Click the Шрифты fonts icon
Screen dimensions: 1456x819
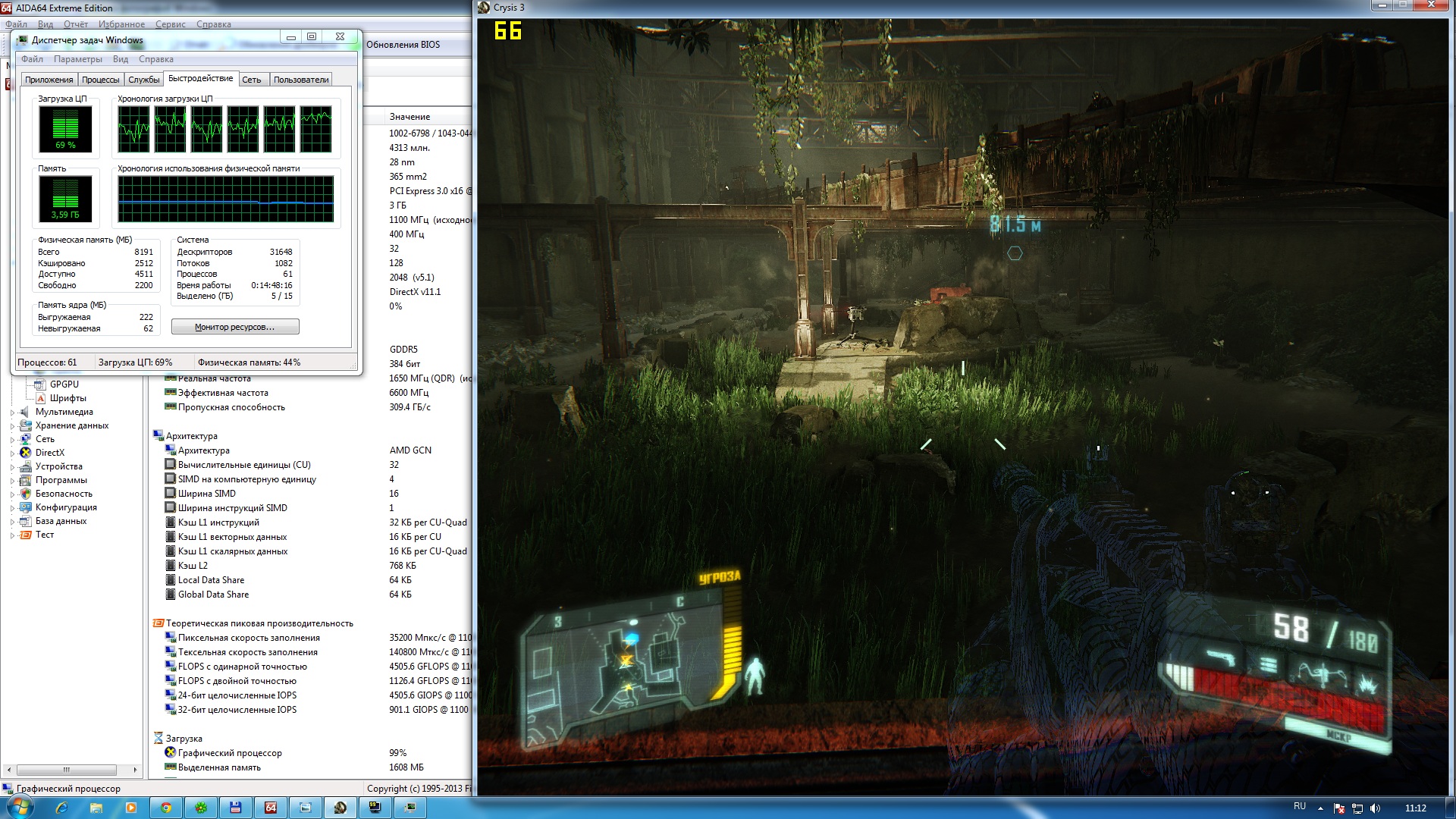[41, 398]
